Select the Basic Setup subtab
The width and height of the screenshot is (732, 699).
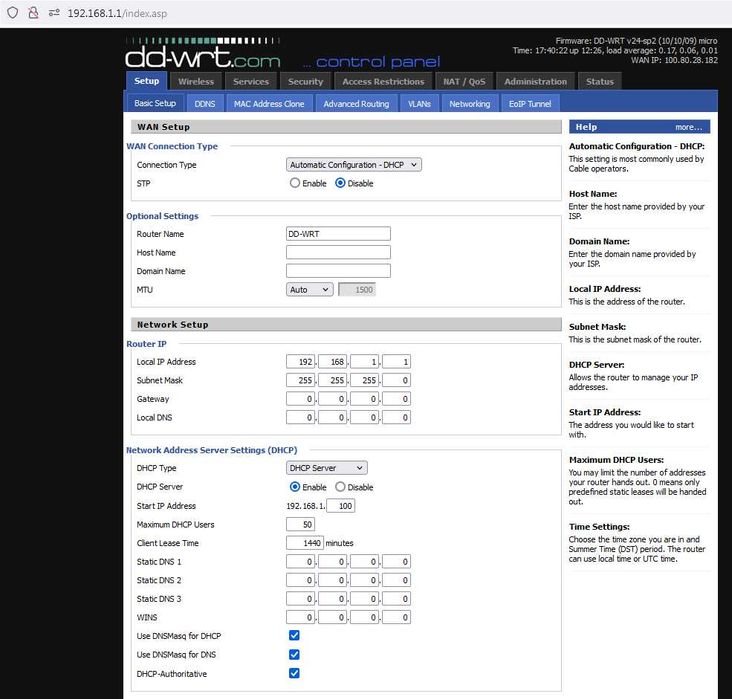click(155, 103)
